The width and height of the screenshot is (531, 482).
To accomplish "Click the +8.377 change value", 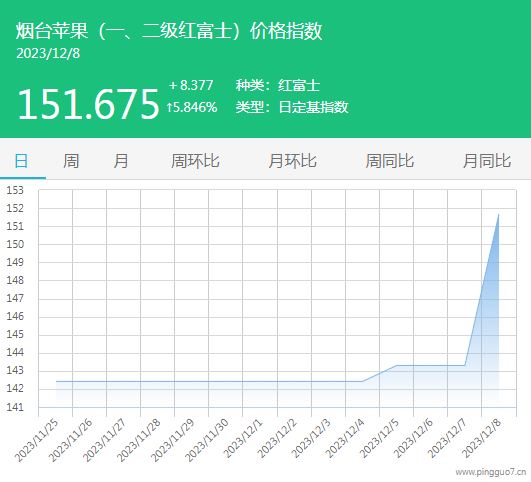I will click(191, 85).
